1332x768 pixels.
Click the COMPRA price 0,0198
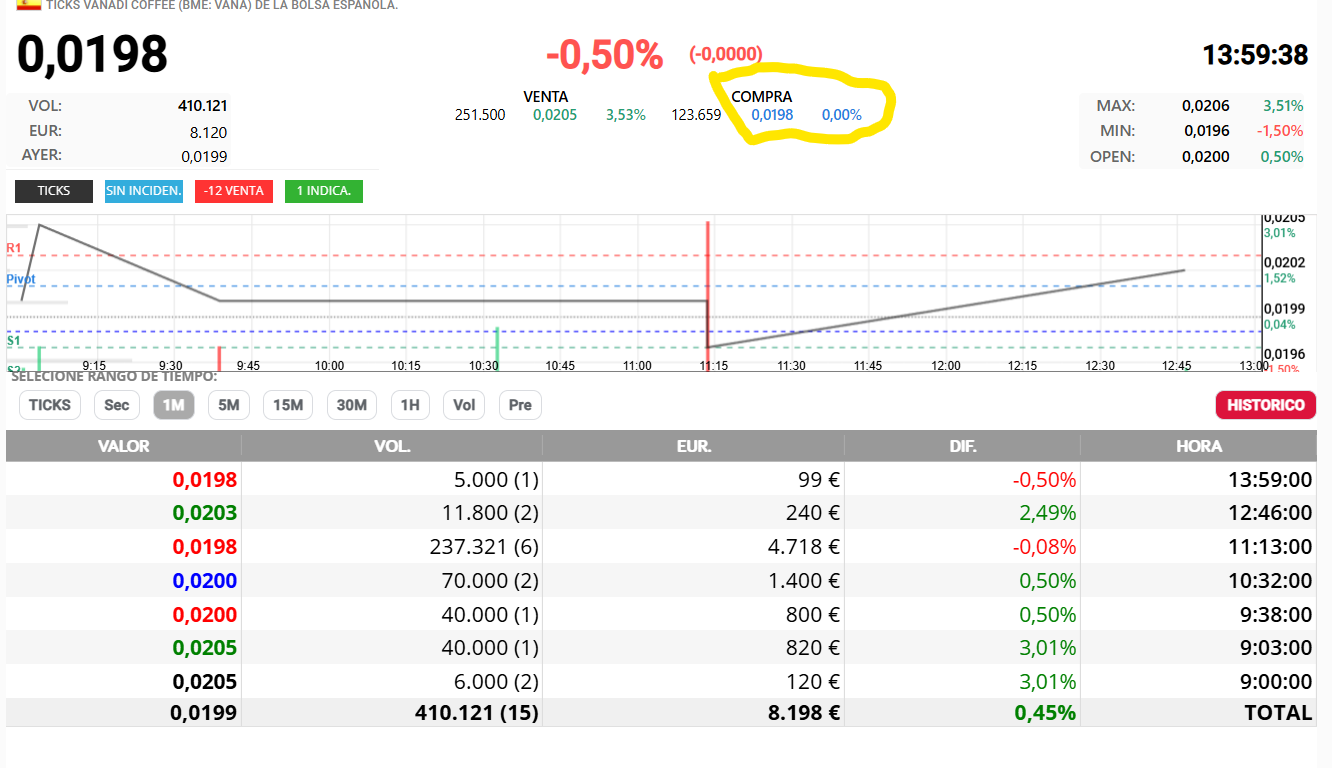(x=772, y=115)
